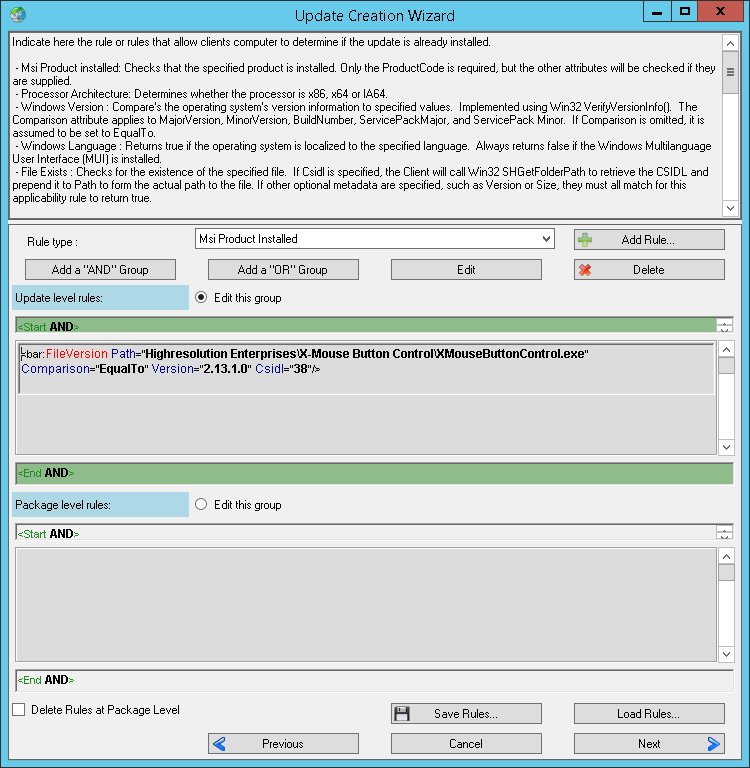Click the Cancel button
The image size is (750, 768).
466,744
